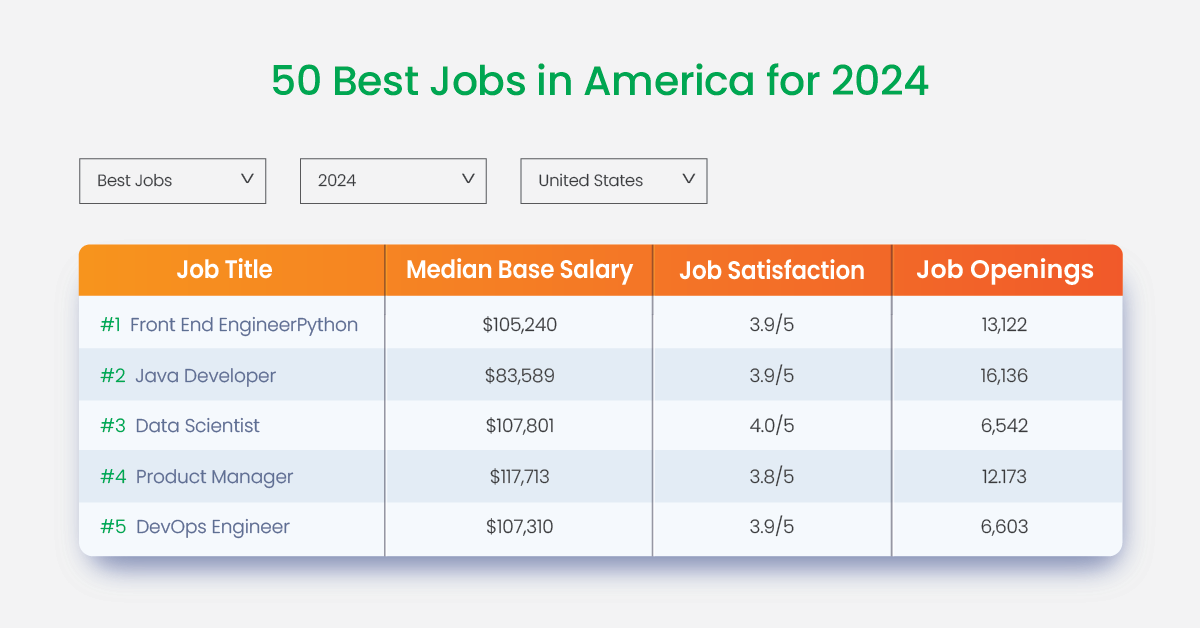Sort by the Job Openings header

pyautogui.click(x=1007, y=270)
